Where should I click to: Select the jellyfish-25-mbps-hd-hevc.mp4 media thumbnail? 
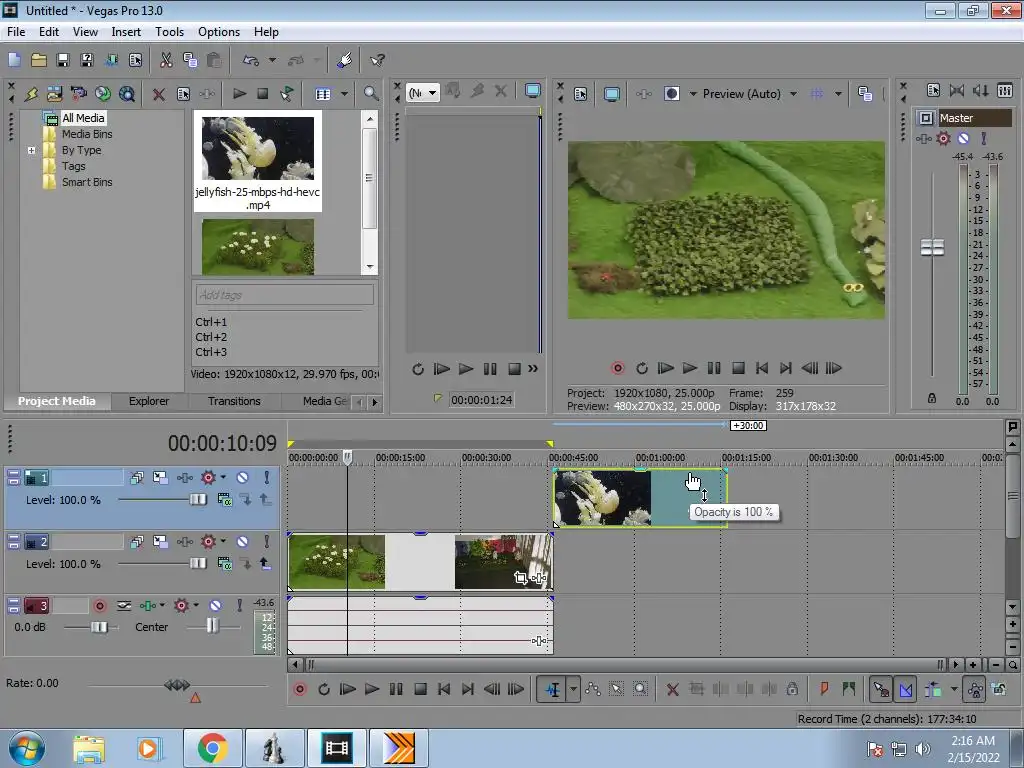pyautogui.click(x=258, y=149)
